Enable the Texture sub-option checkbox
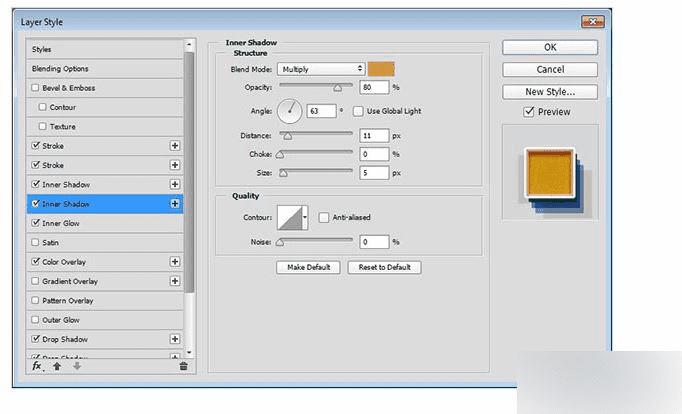 [x=42, y=126]
